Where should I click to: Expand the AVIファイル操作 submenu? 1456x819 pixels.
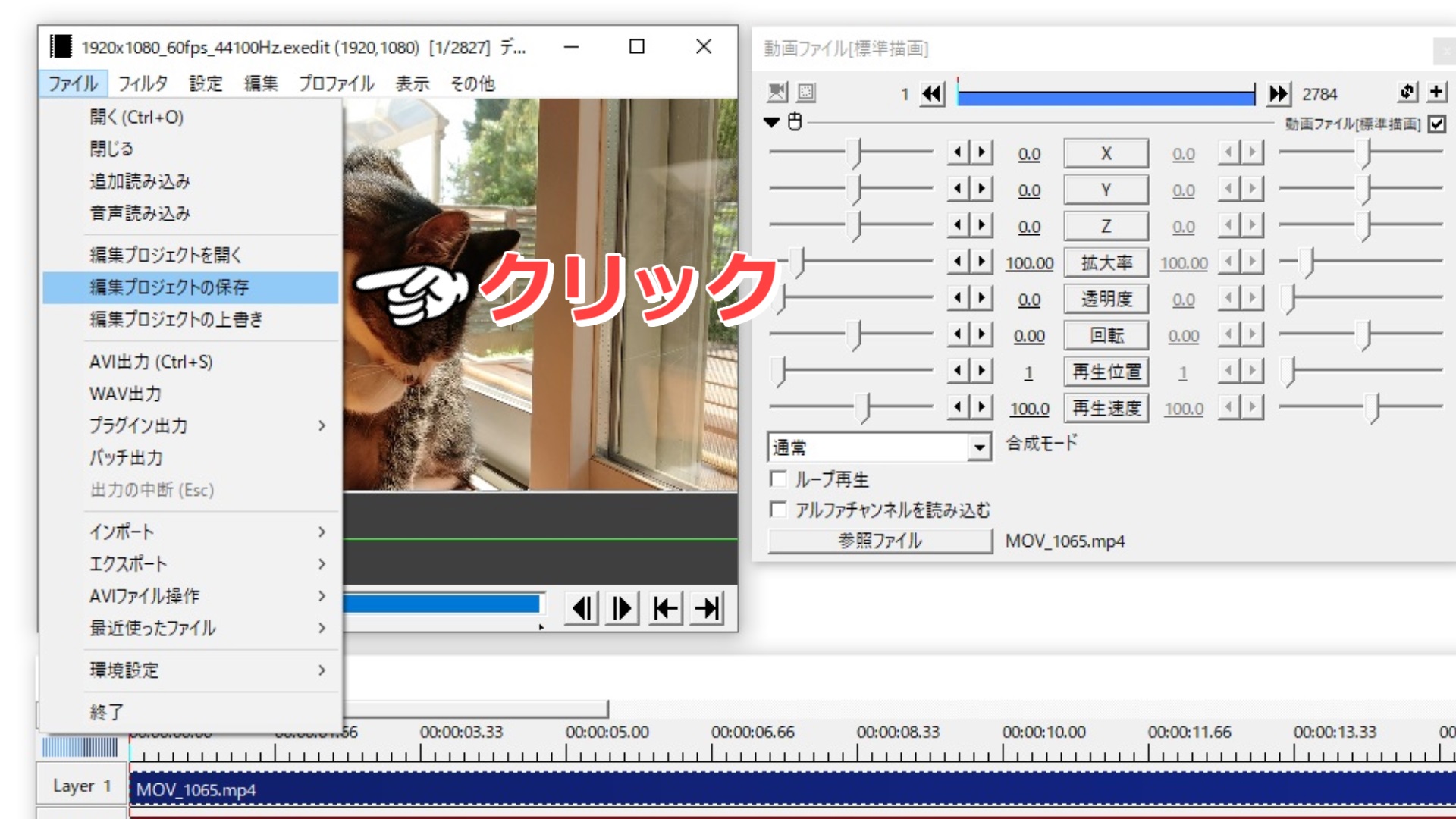(x=190, y=596)
